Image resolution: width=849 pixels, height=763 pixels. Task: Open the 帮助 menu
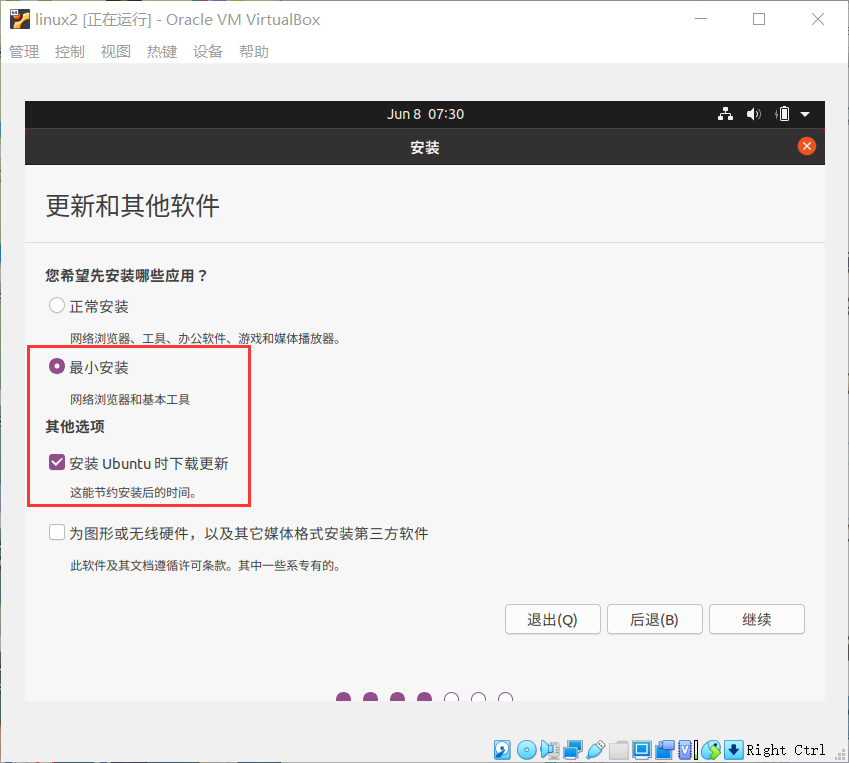coord(254,51)
